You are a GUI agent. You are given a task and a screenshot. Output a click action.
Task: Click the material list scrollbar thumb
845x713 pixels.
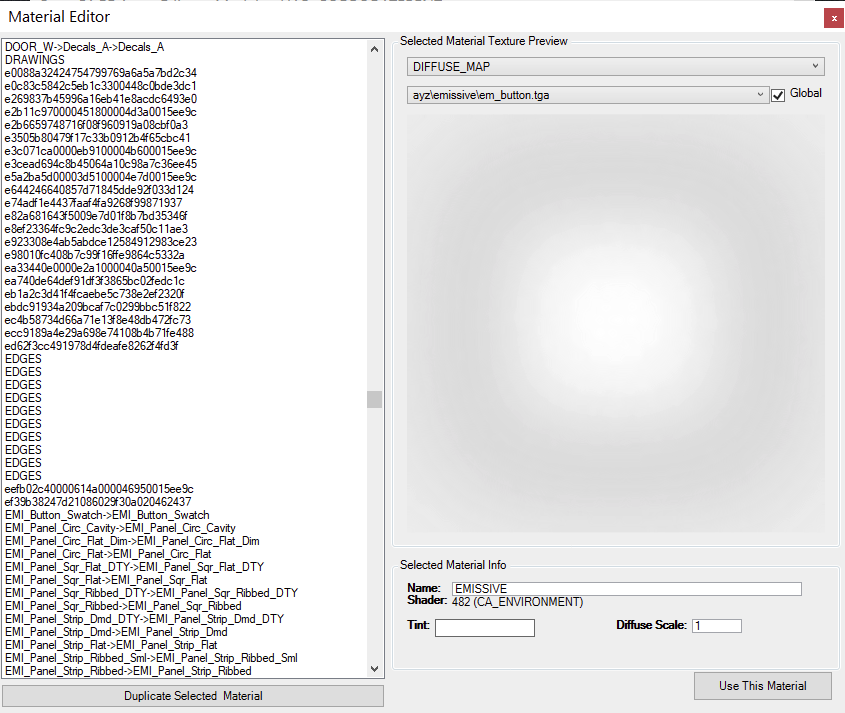(374, 399)
